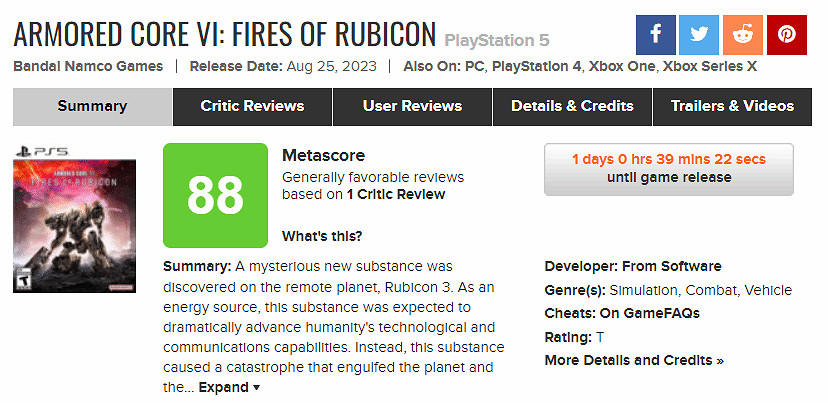Switch to the Critic Reviews tab
Viewport: 828px width, 403px height.
(252, 106)
